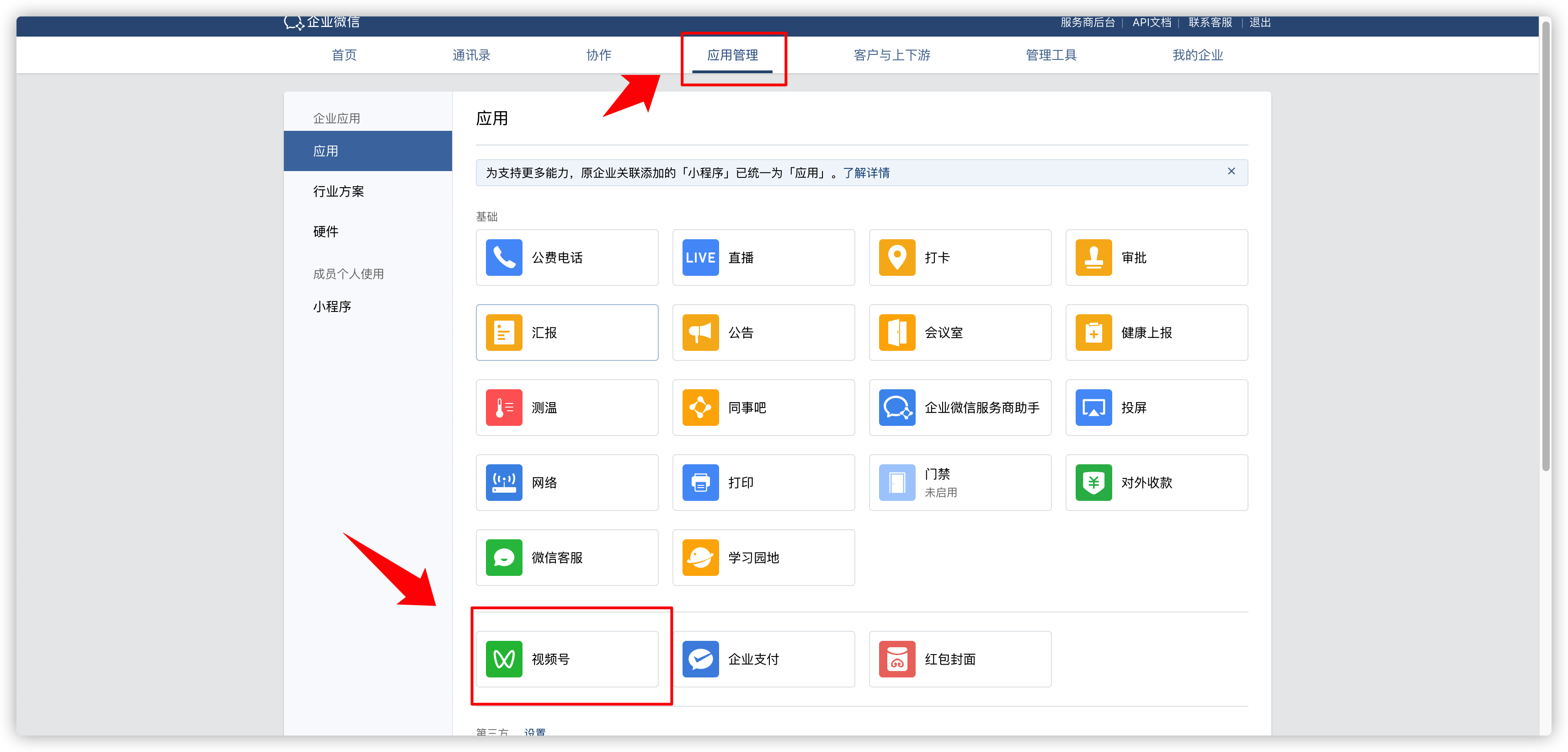Open the 打印 printer icon
Viewport: 1568px width, 752px height.
click(x=700, y=482)
